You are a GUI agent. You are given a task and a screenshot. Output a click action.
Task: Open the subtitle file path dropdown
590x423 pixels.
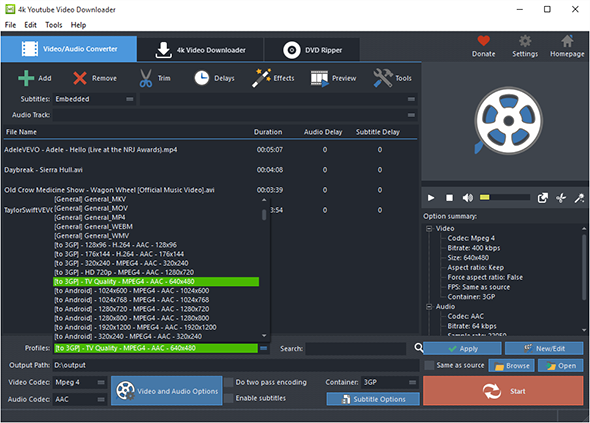pyautogui.click(x=278, y=99)
